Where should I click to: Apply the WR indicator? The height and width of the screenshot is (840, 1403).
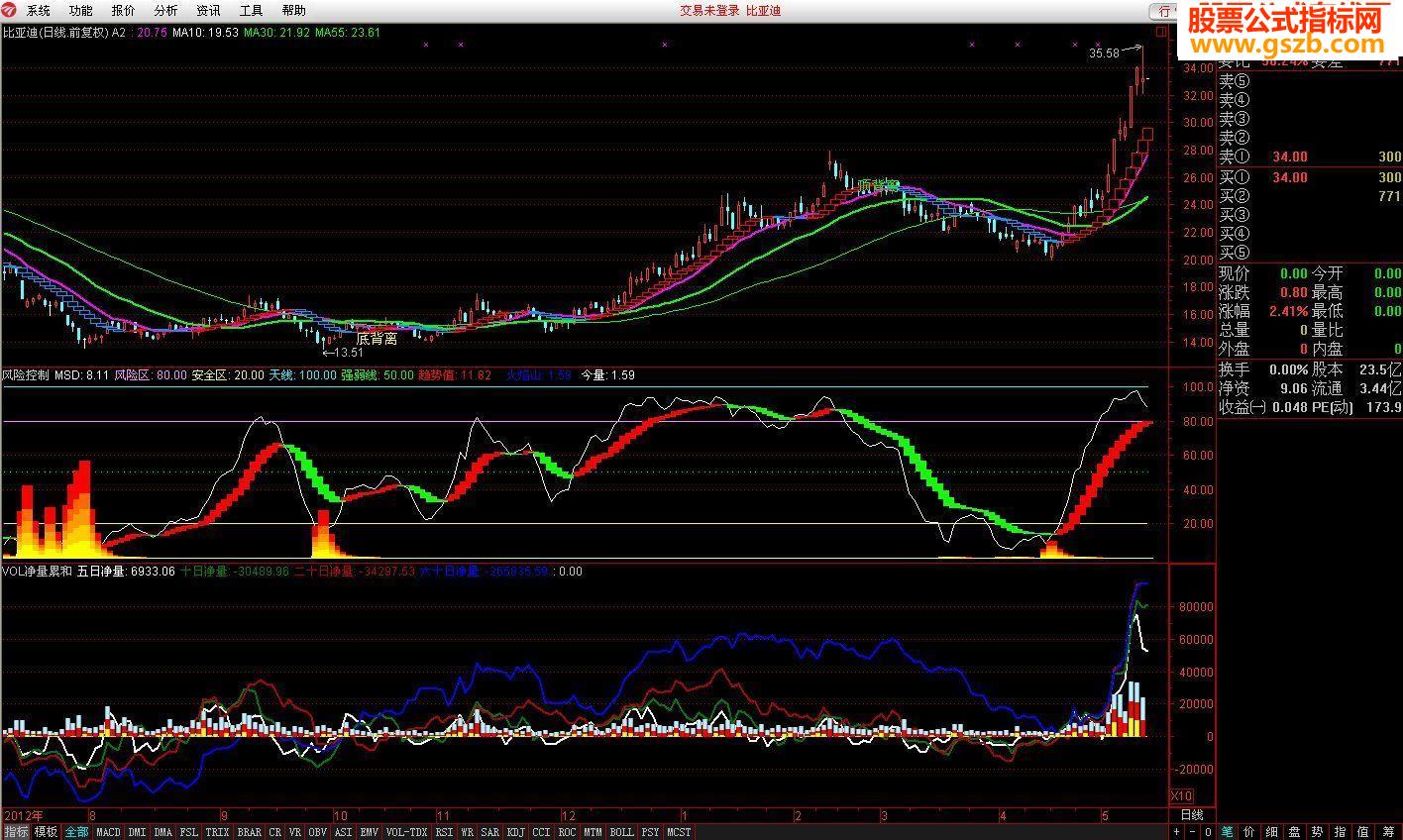[x=467, y=832]
